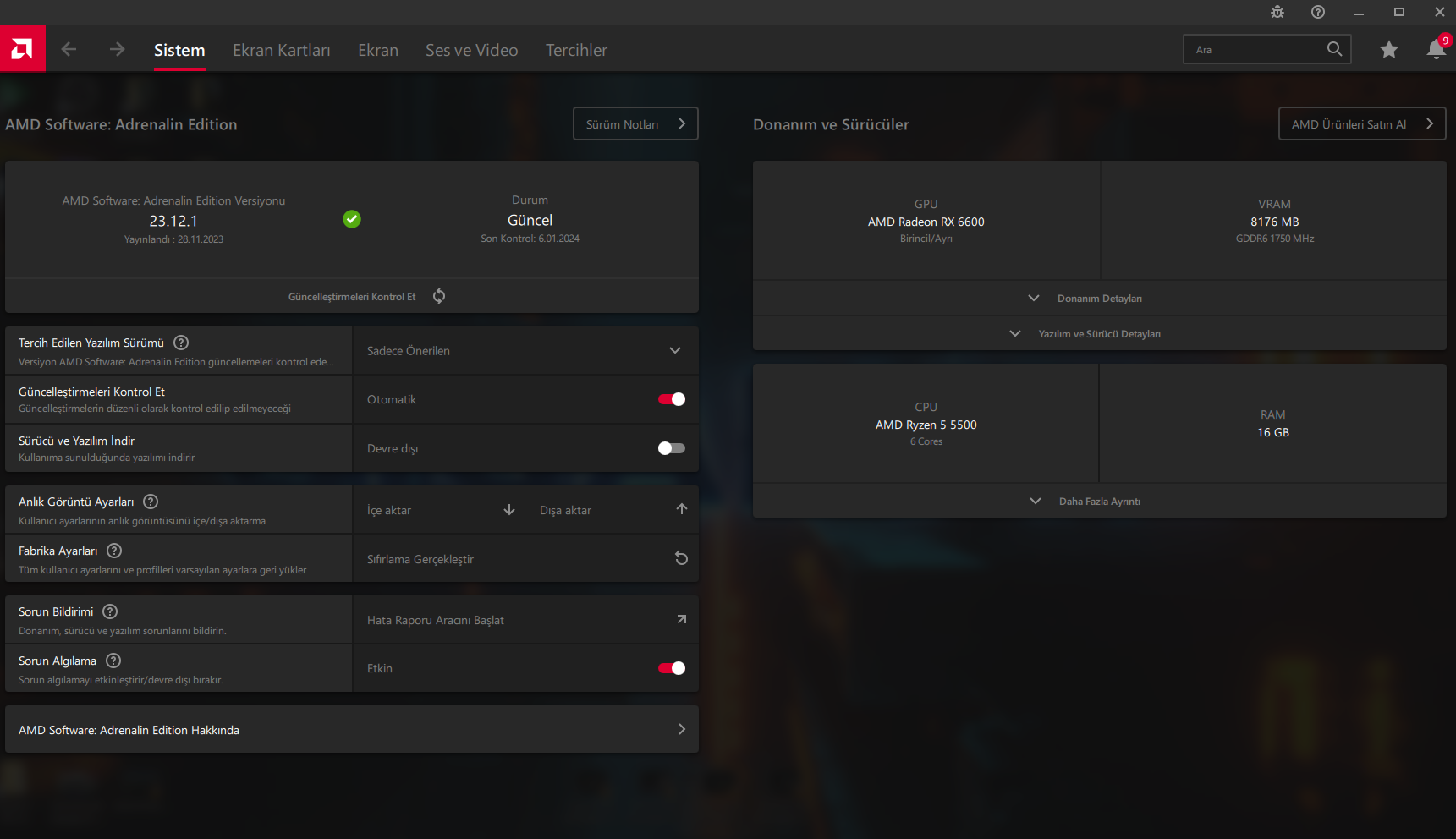This screenshot has width=1456, height=839.
Task: Expand Yazılım ve Sürücü Detayları
Action: pyautogui.click(x=1099, y=334)
